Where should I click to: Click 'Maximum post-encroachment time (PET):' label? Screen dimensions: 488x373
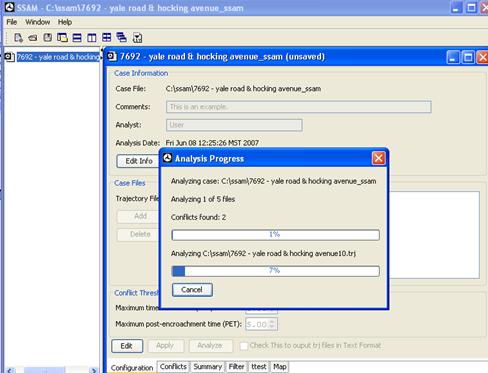coord(178,324)
